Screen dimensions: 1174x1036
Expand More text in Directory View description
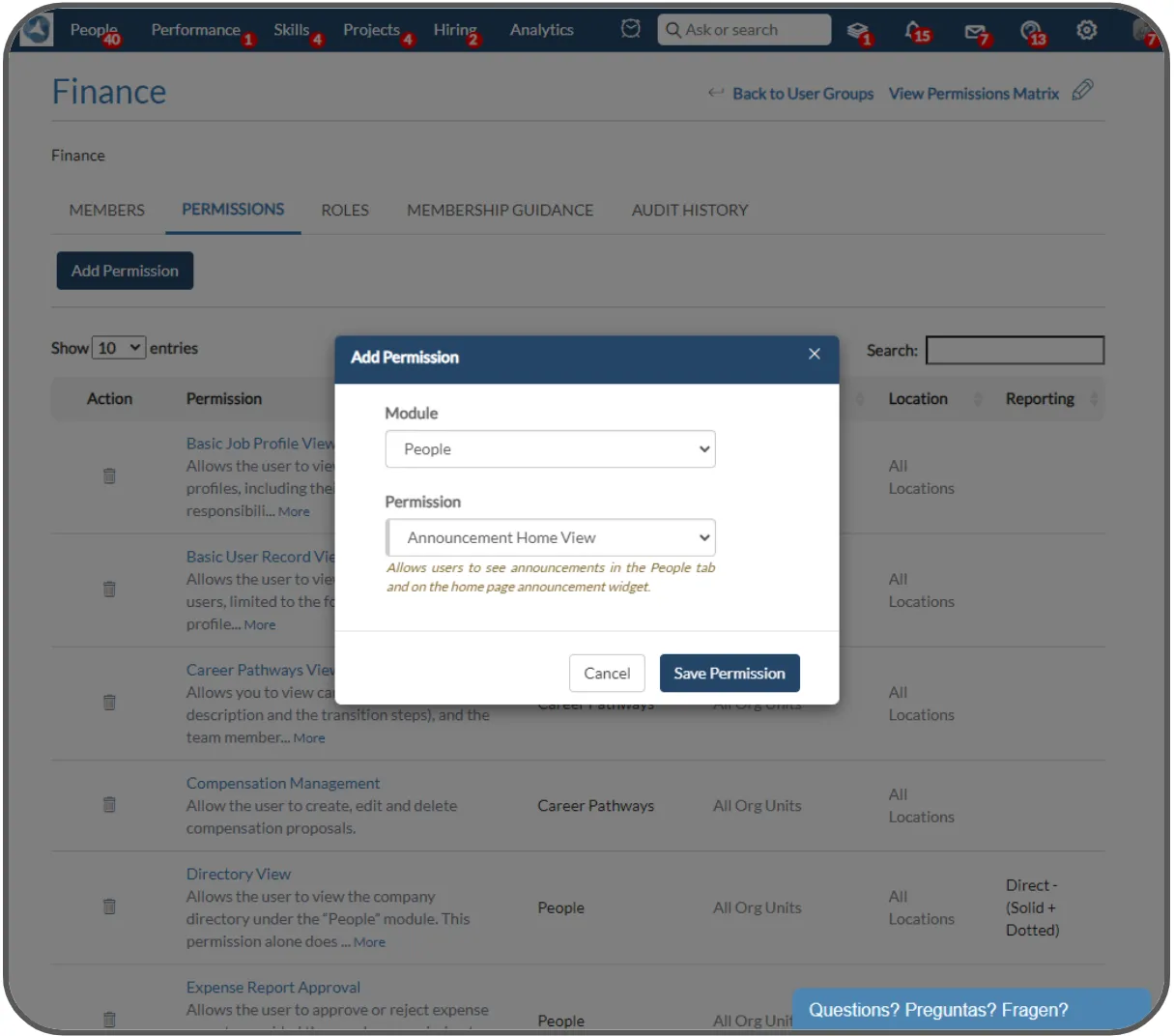coord(369,942)
